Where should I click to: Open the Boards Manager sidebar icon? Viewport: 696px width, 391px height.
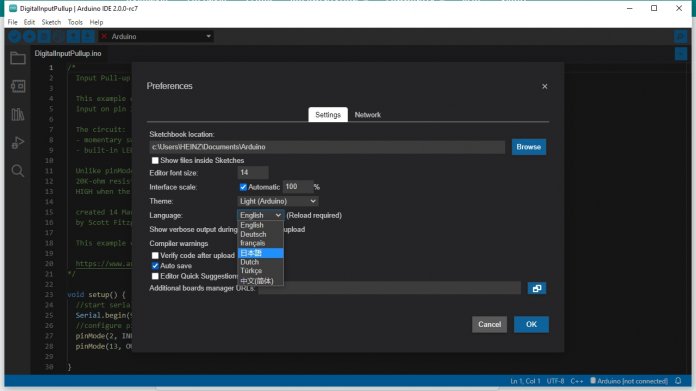tap(18, 86)
